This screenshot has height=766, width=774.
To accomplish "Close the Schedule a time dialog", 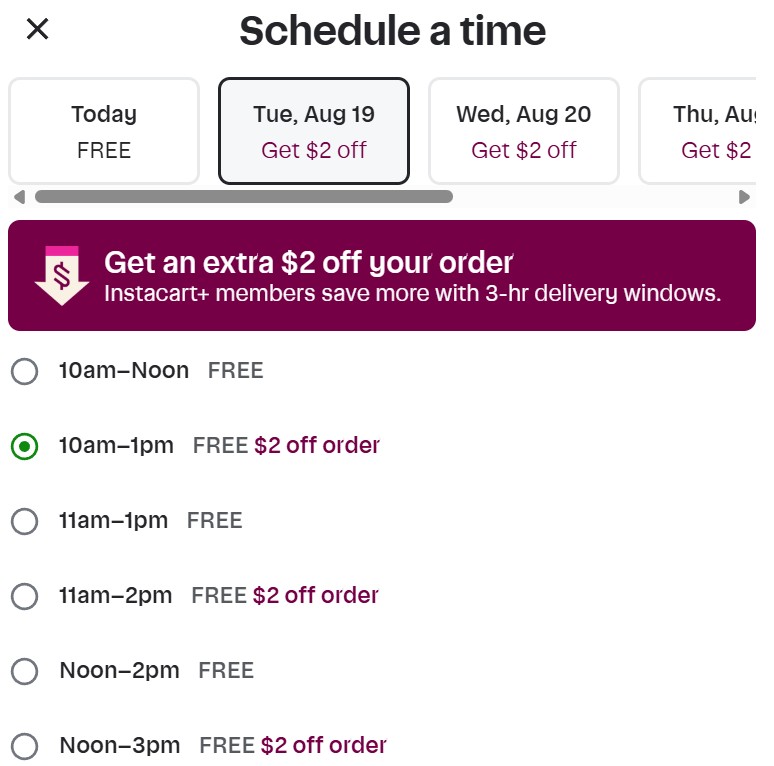I will 37,29.
